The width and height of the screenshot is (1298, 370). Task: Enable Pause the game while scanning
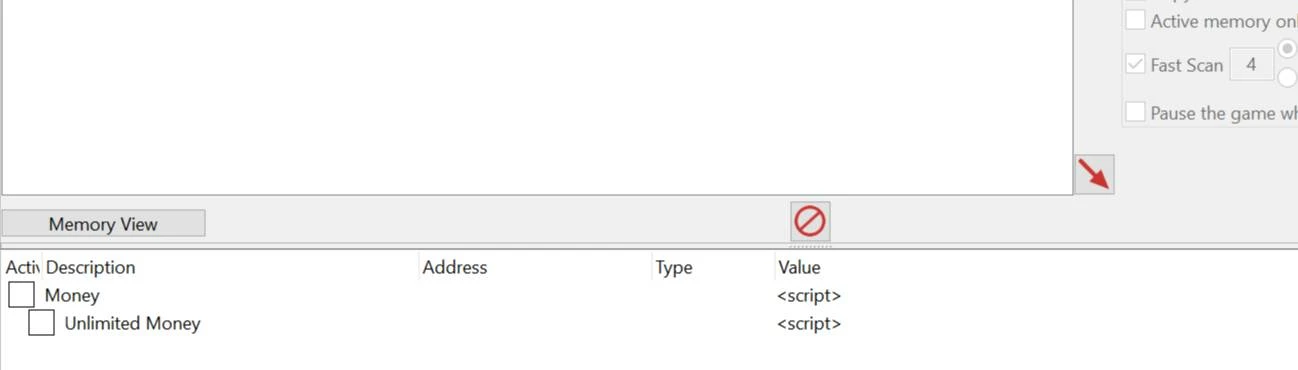coord(1135,112)
